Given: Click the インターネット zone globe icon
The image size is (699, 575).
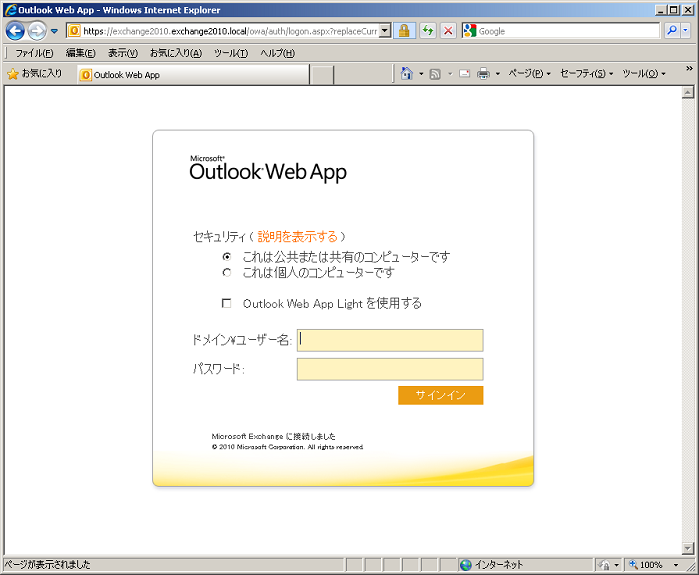Looking at the screenshot, I should coord(465,565).
